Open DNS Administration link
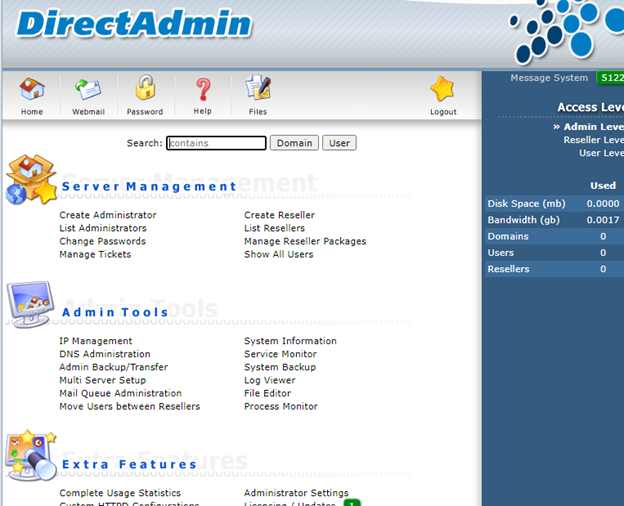 [105, 354]
